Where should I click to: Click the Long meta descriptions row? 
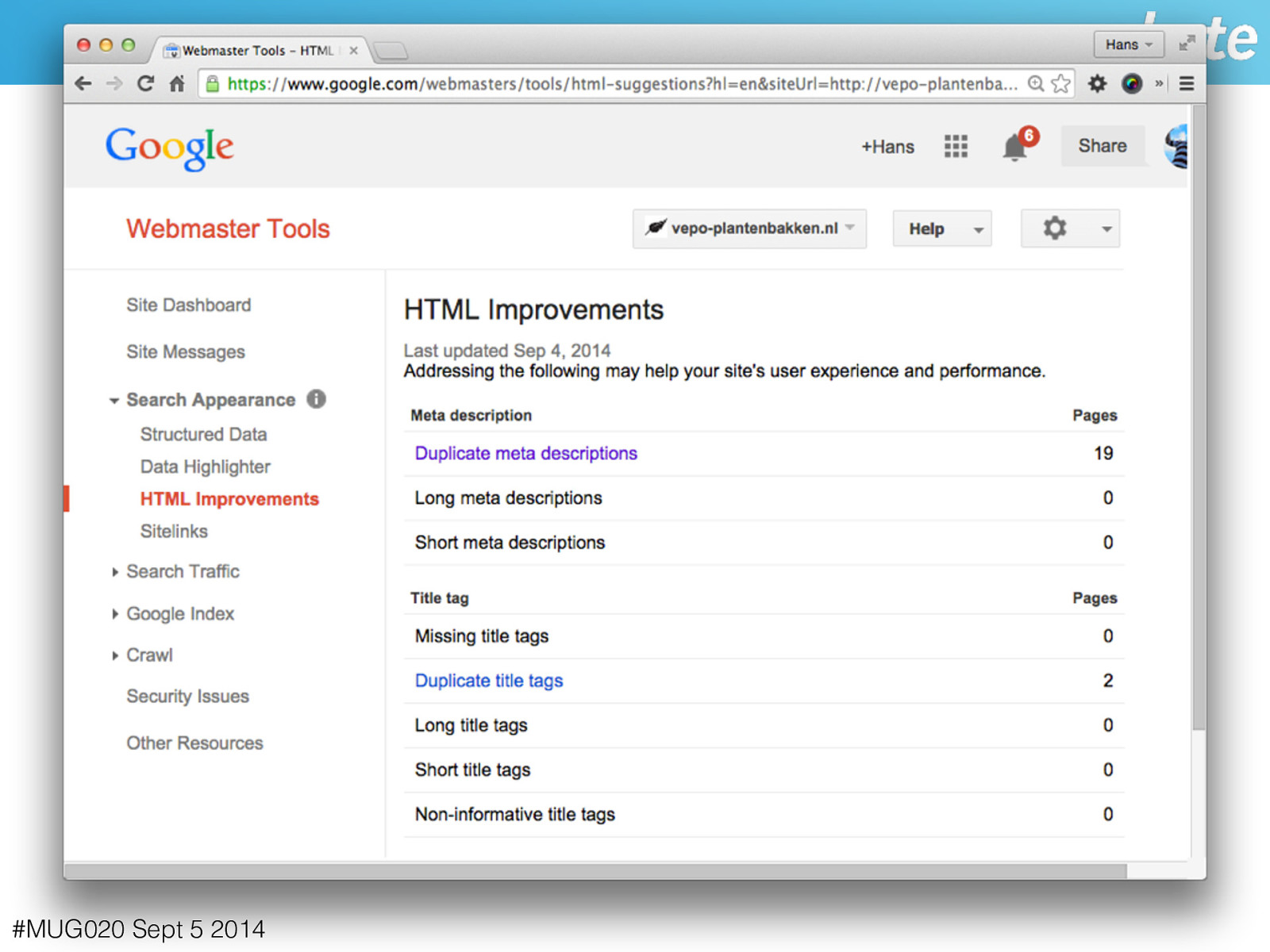764,498
